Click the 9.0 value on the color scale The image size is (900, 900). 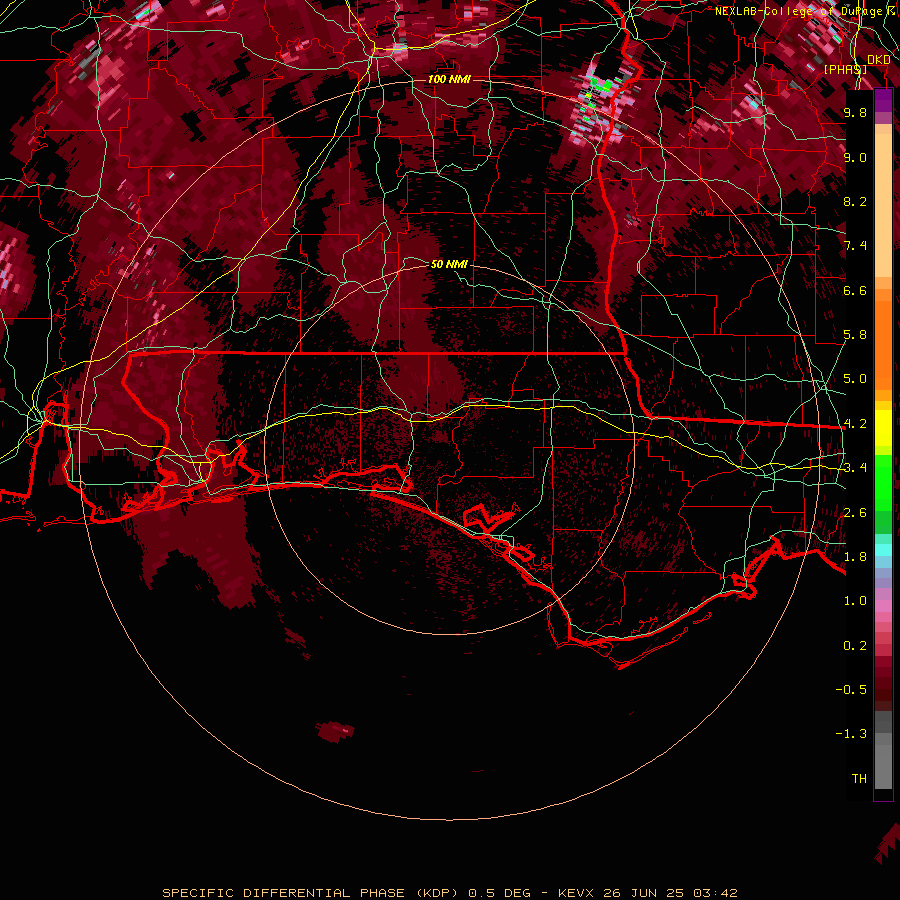tap(855, 157)
